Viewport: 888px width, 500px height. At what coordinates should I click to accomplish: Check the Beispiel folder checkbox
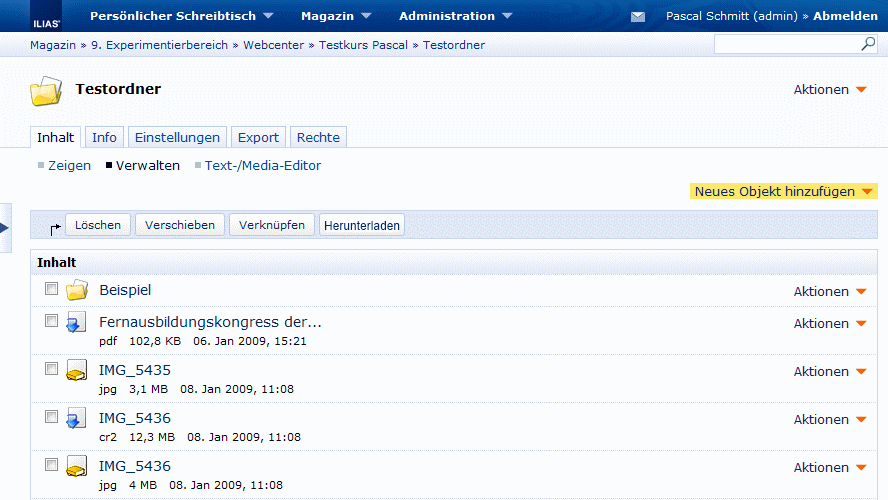51,289
